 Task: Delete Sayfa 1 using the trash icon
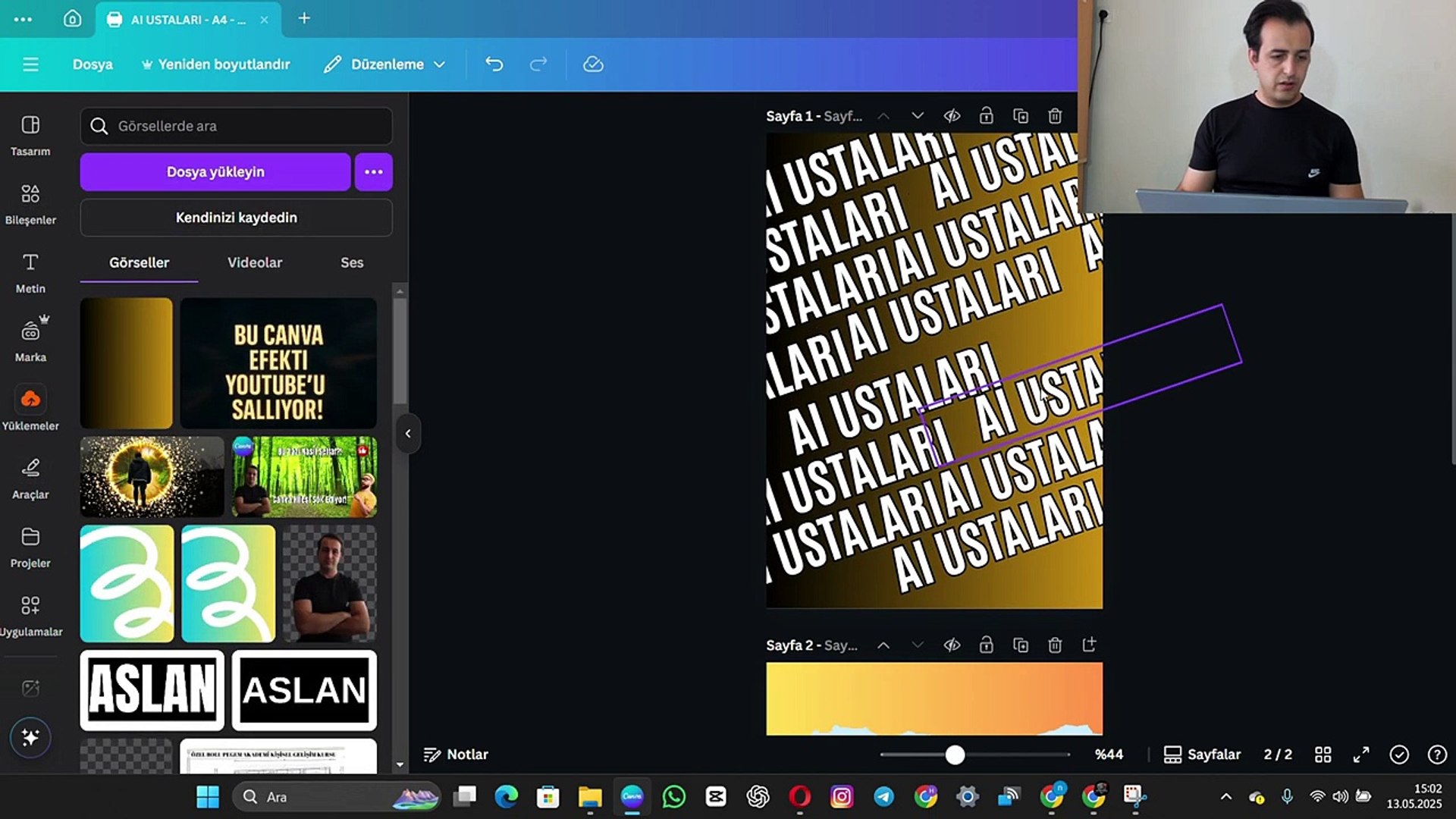tap(1054, 115)
